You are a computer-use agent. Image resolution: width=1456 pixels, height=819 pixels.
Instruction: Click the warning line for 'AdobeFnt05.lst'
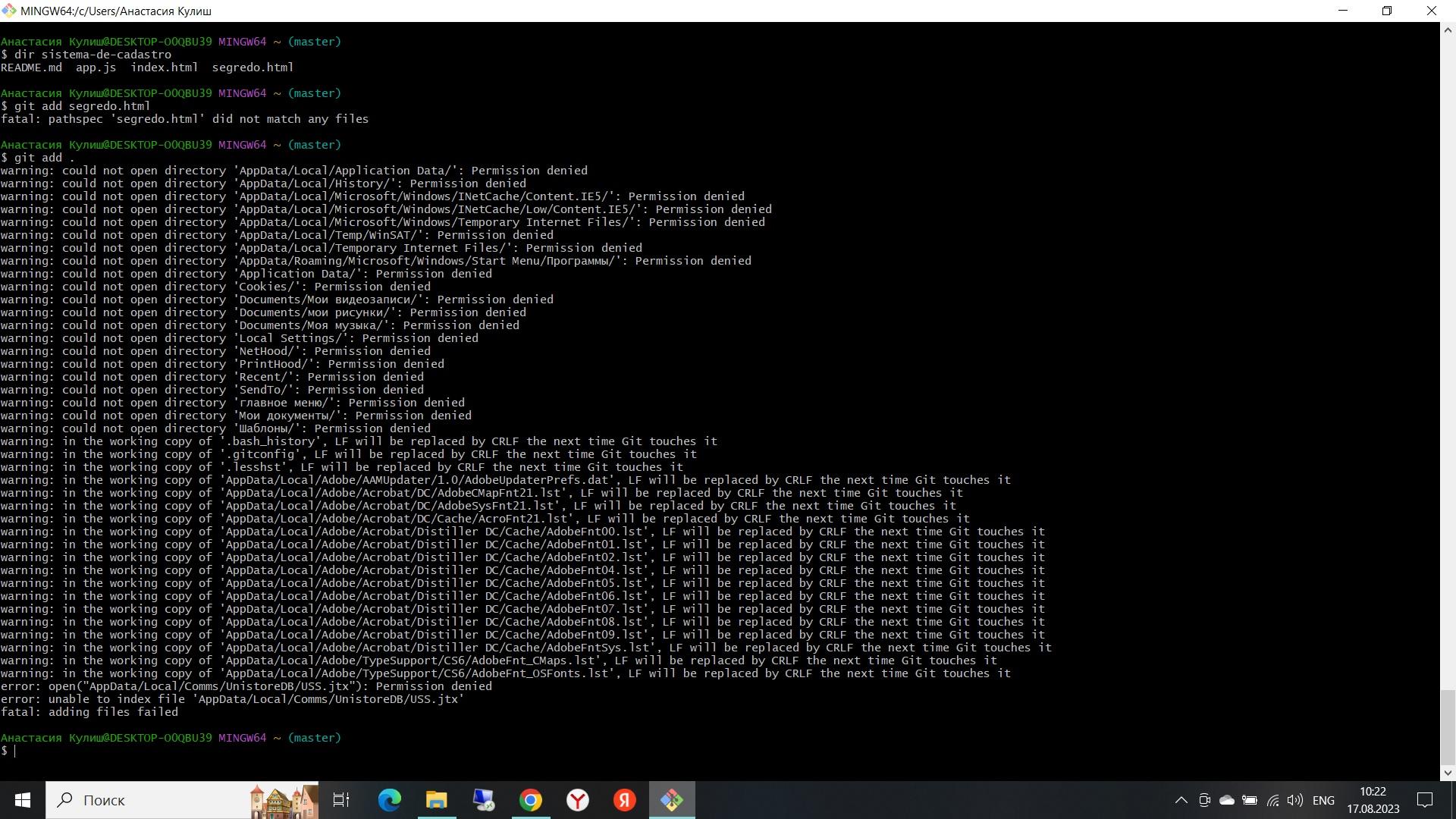(522, 583)
